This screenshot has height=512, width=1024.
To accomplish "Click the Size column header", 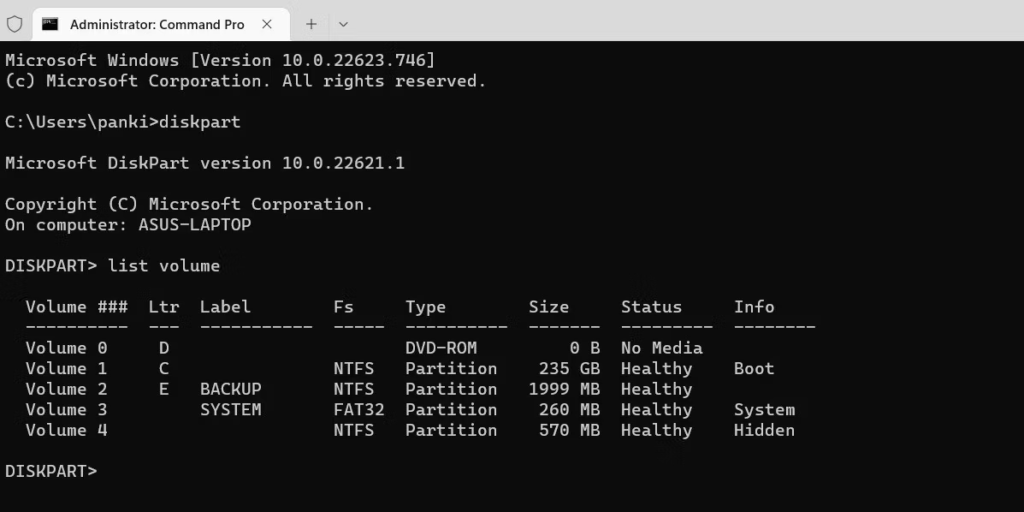I will click(x=548, y=307).
